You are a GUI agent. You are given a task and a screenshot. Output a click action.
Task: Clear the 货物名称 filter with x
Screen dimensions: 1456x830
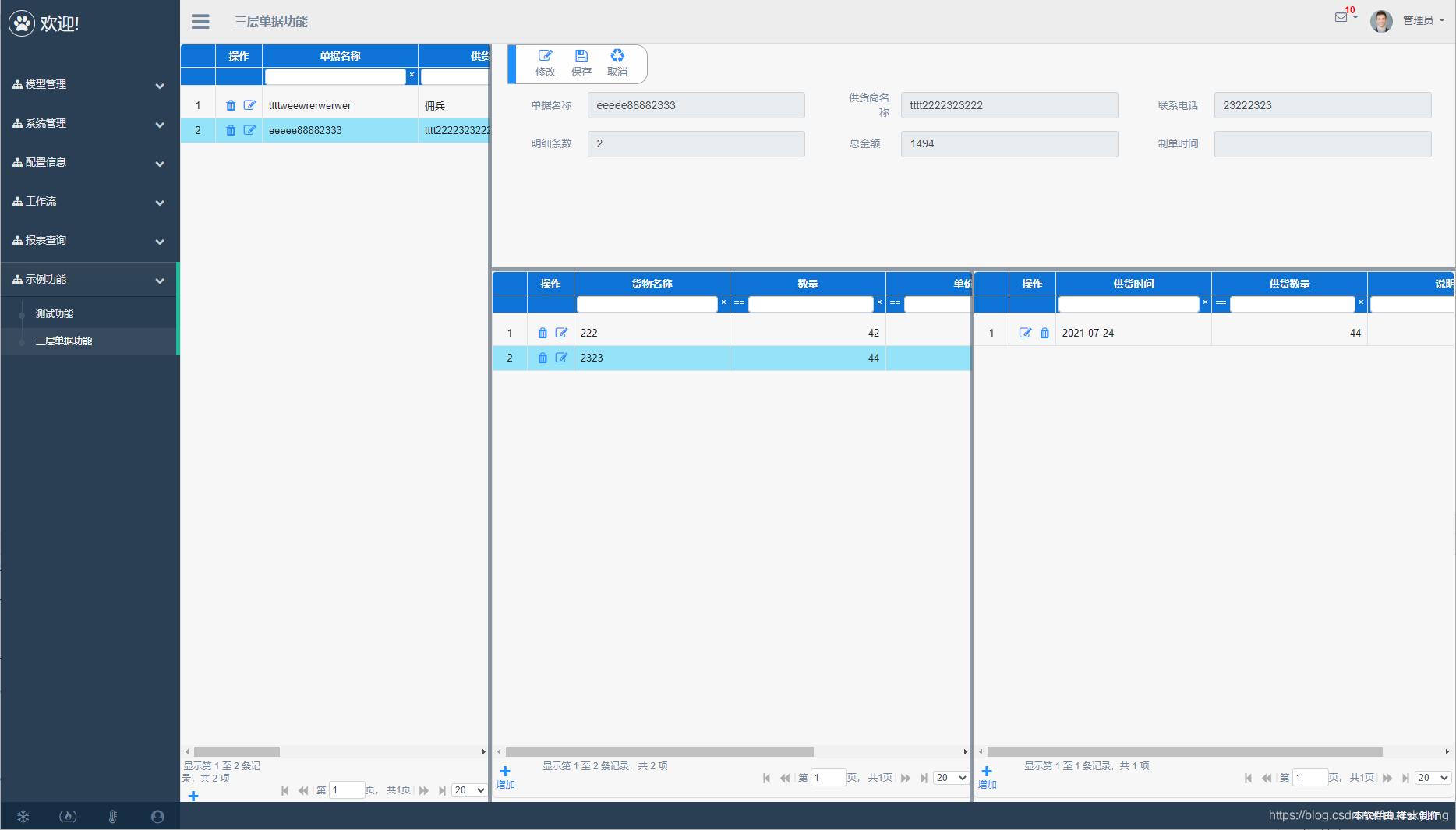[723, 302]
